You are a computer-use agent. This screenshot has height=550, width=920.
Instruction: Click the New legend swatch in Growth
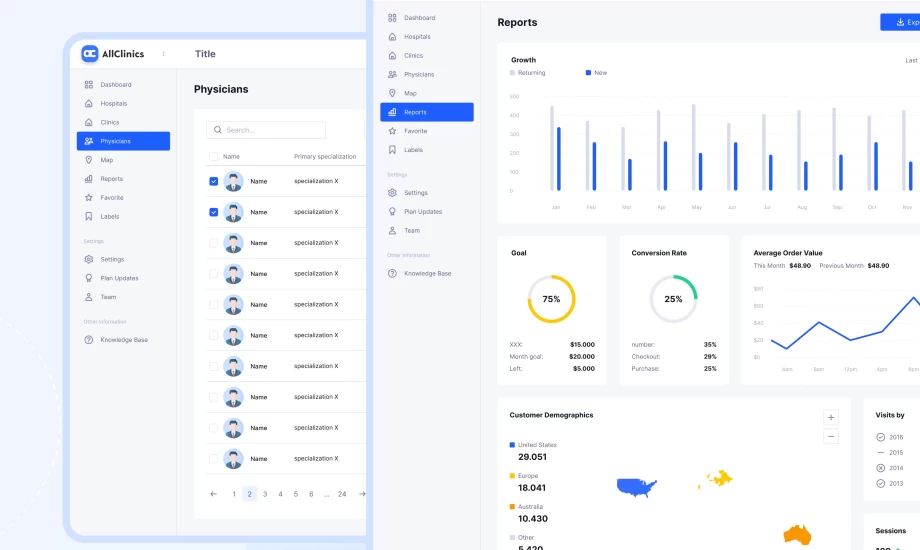(588, 73)
